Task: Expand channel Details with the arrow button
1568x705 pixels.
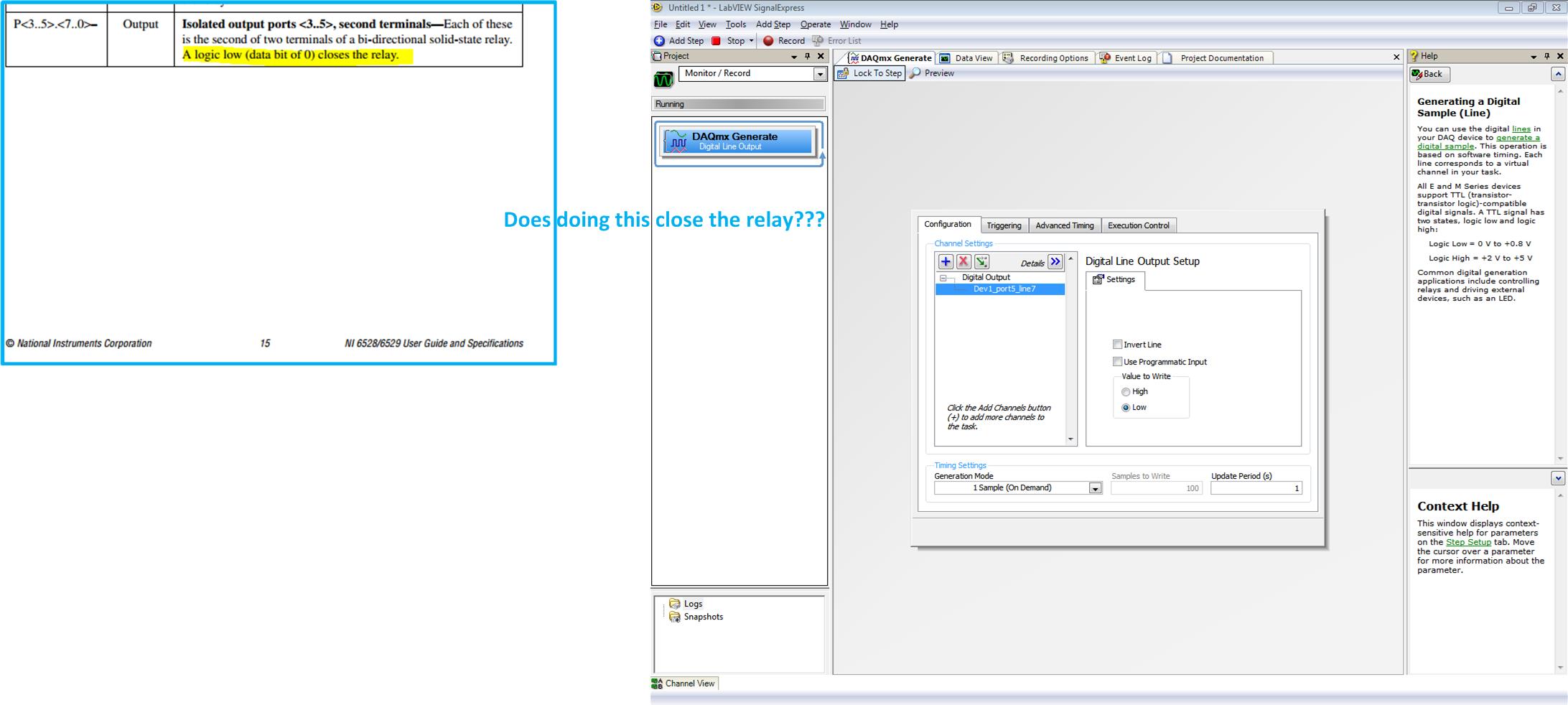Action: 1055,262
